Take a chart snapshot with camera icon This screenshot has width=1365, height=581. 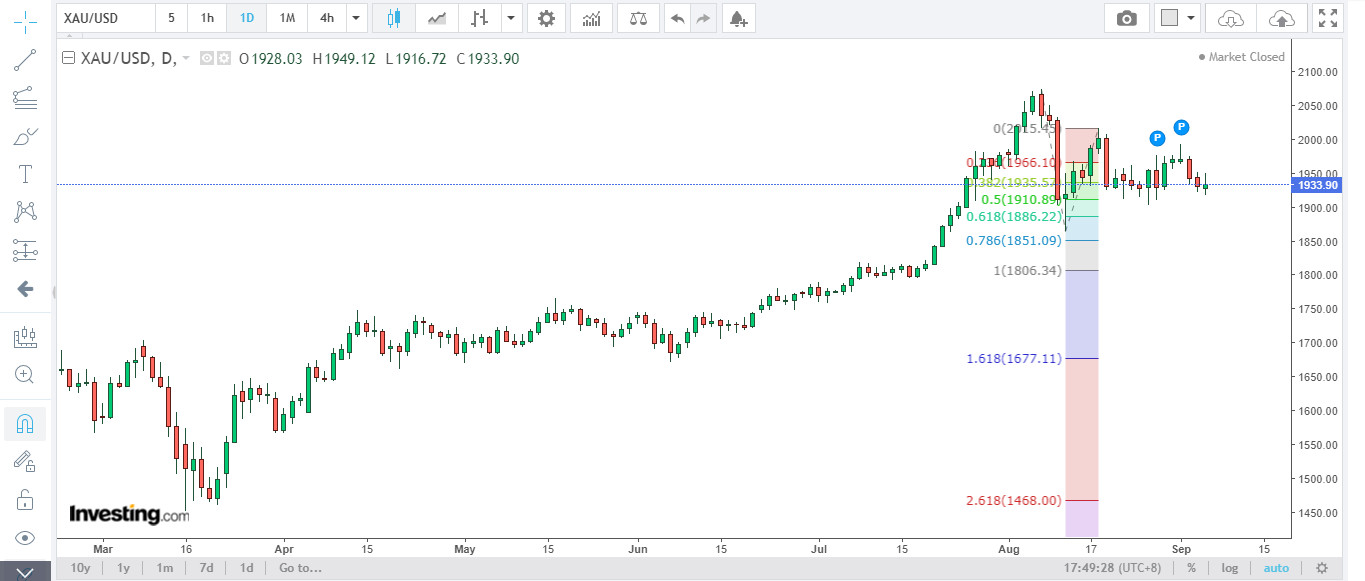1127,18
